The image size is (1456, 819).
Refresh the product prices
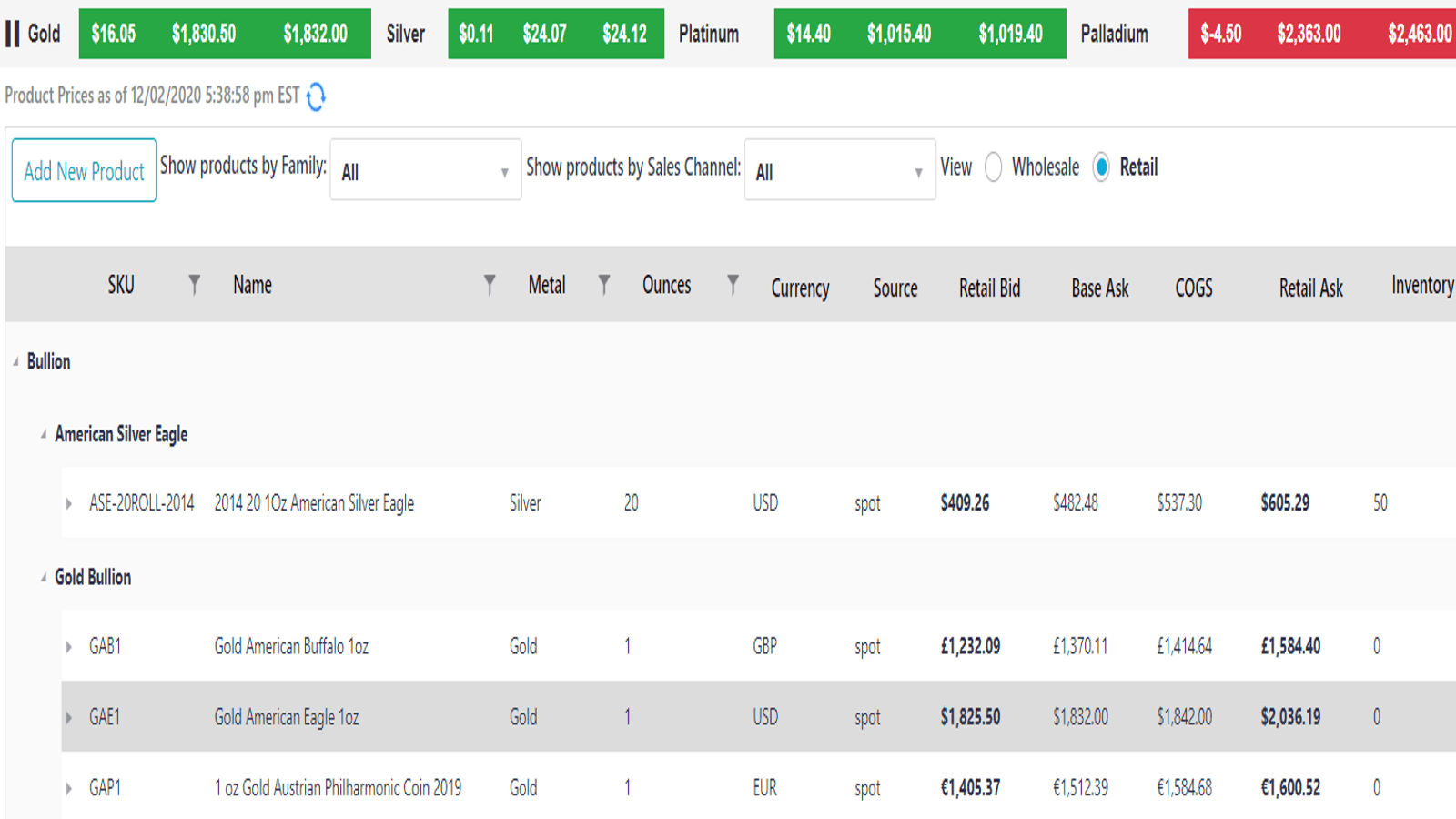(315, 96)
